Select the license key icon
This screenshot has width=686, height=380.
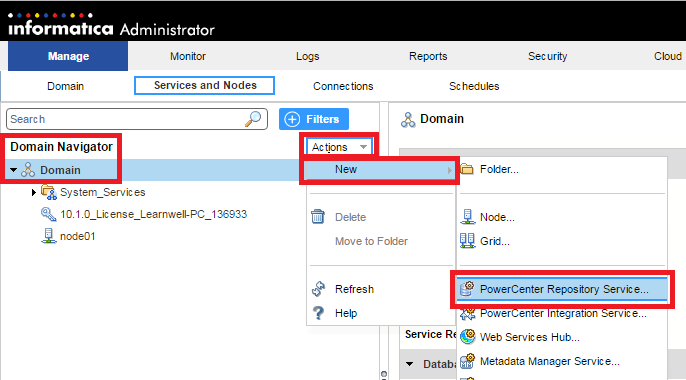pos(48,214)
